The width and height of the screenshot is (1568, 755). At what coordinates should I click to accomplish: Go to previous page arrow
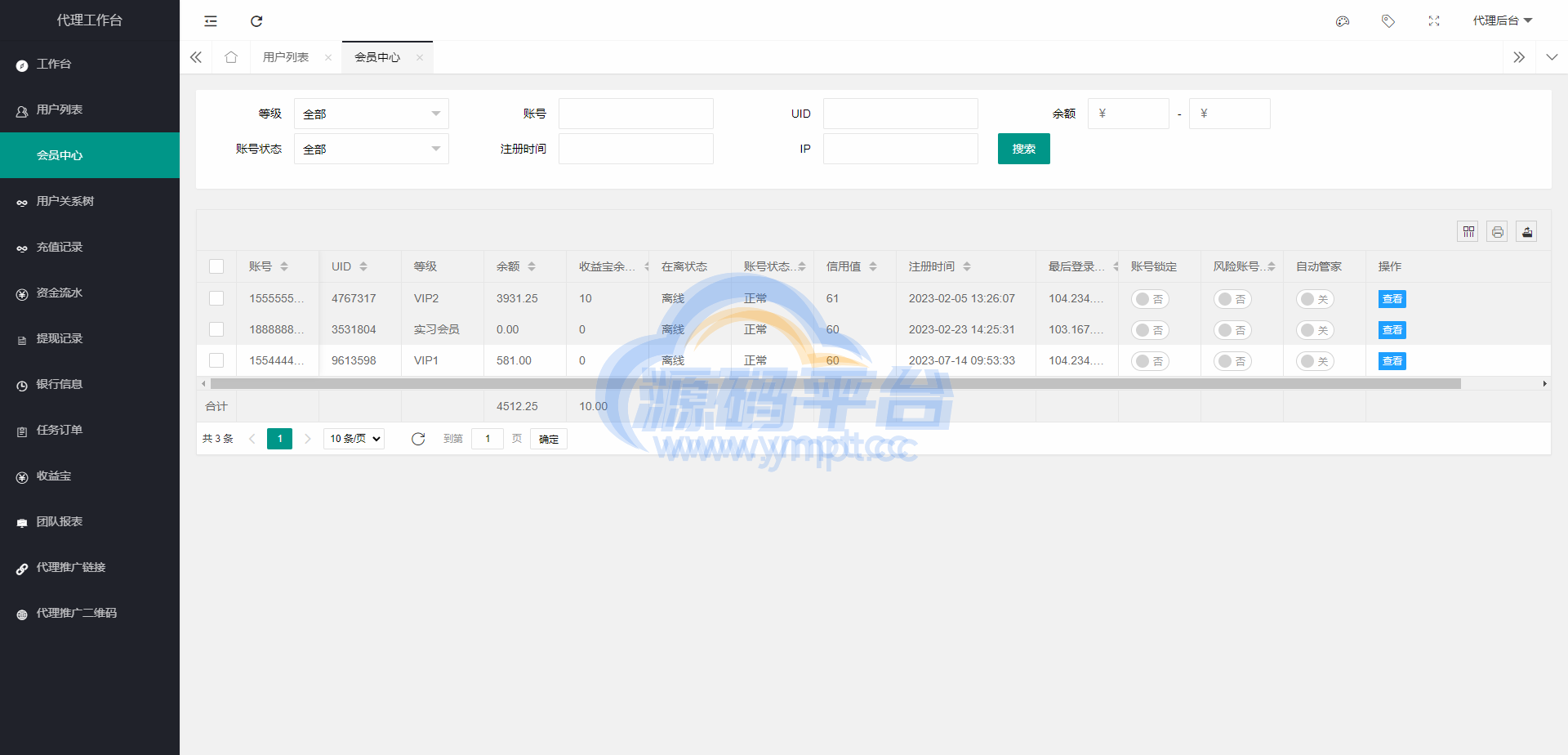tap(252, 439)
